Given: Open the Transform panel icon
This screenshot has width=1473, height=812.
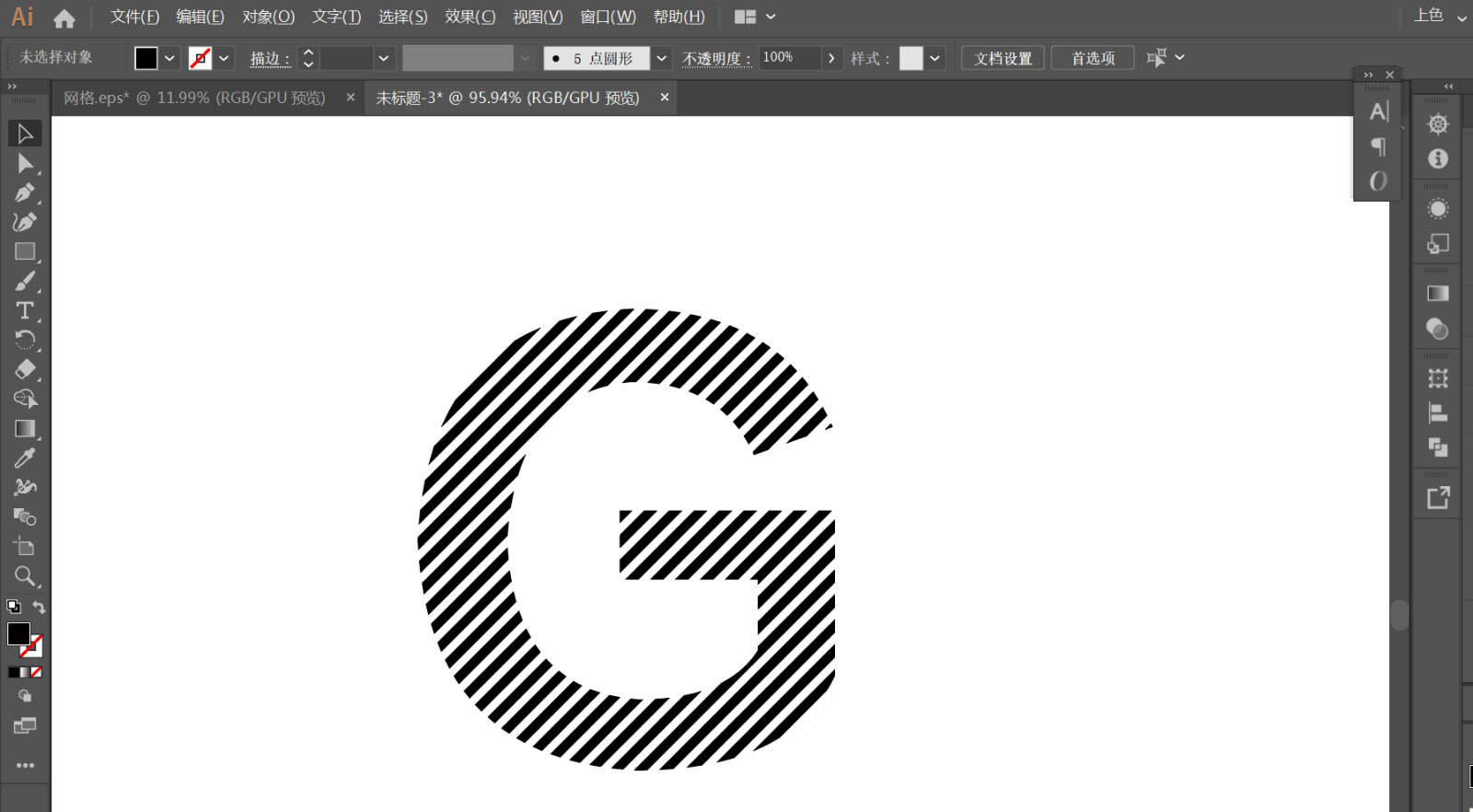Looking at the screenshot, I should click(1438, 378).
